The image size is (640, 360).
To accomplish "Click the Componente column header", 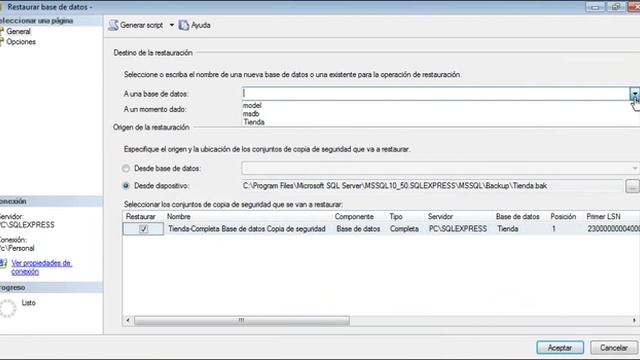I will tap(354, 217).
